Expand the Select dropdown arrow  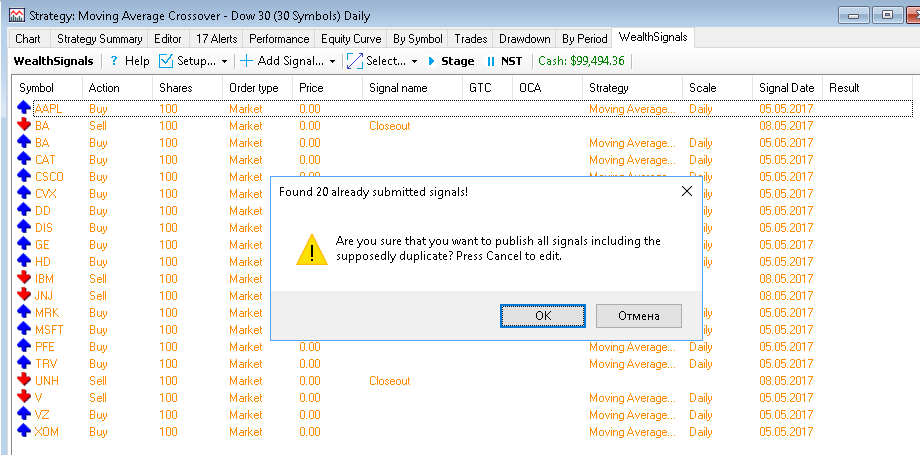tap(414, 62)
